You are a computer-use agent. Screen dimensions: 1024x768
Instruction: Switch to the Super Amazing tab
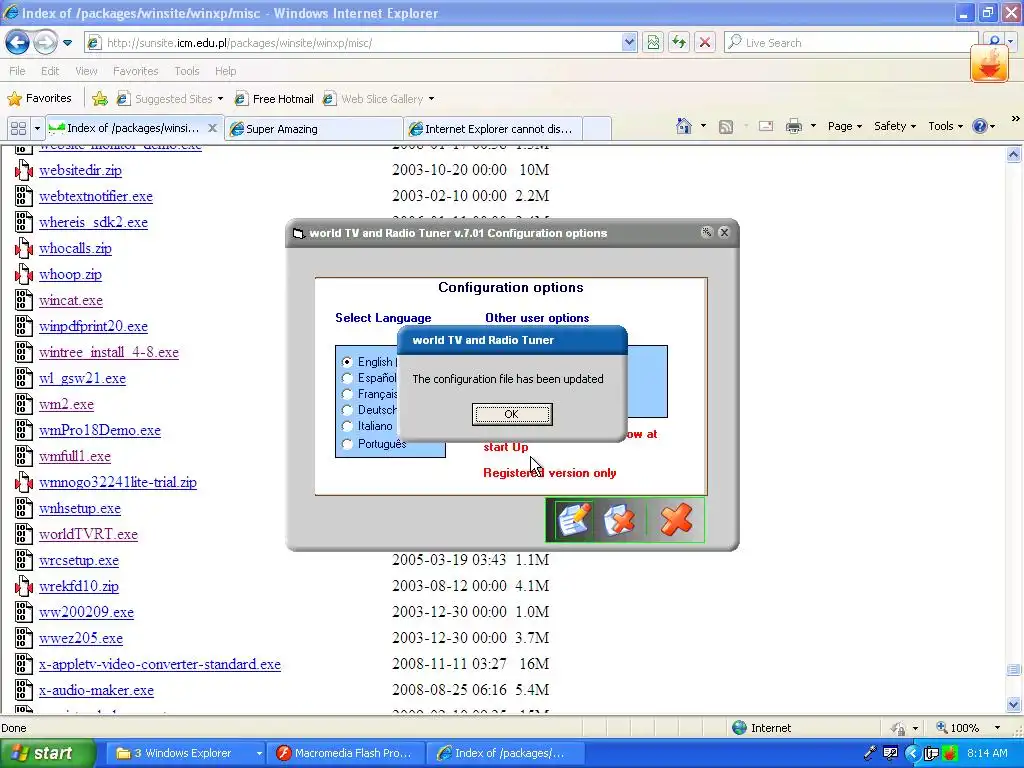313,129
